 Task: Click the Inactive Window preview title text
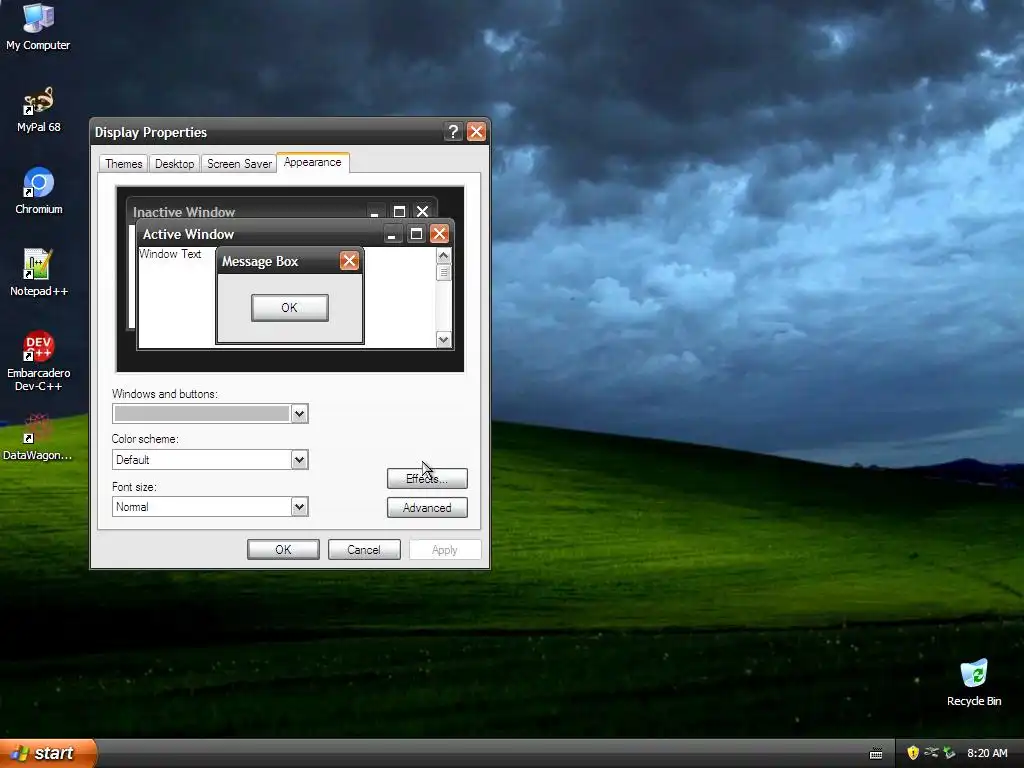click(184, 212)
